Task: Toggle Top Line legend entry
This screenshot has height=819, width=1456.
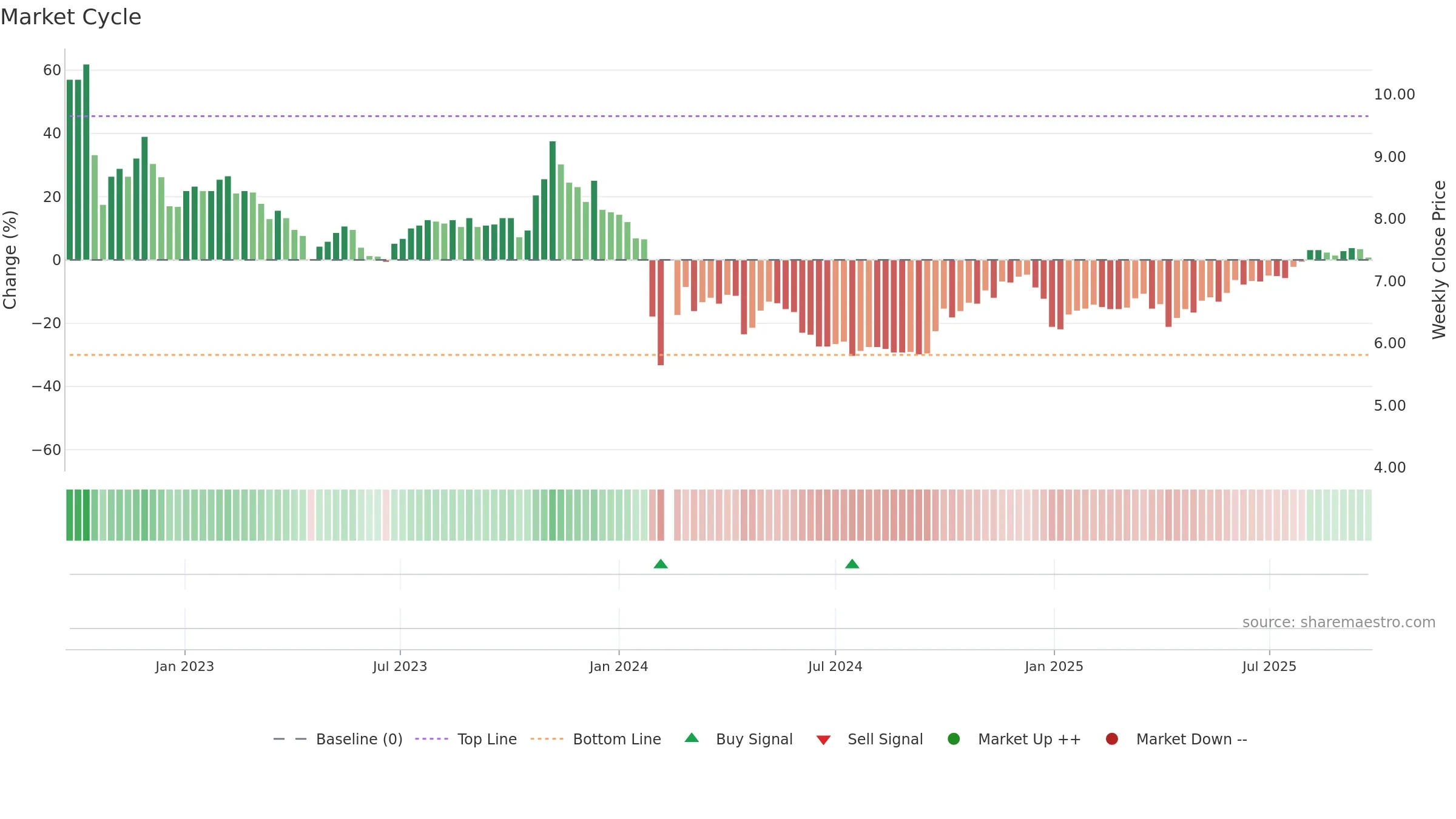Action: click(x=466, y=739)
